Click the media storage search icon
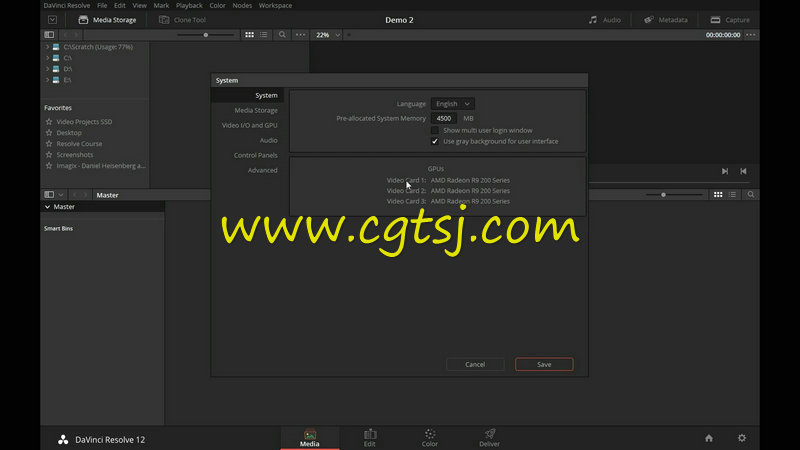Screen dimensions: 800x450 pyautogui.click(x=282, y=35)
